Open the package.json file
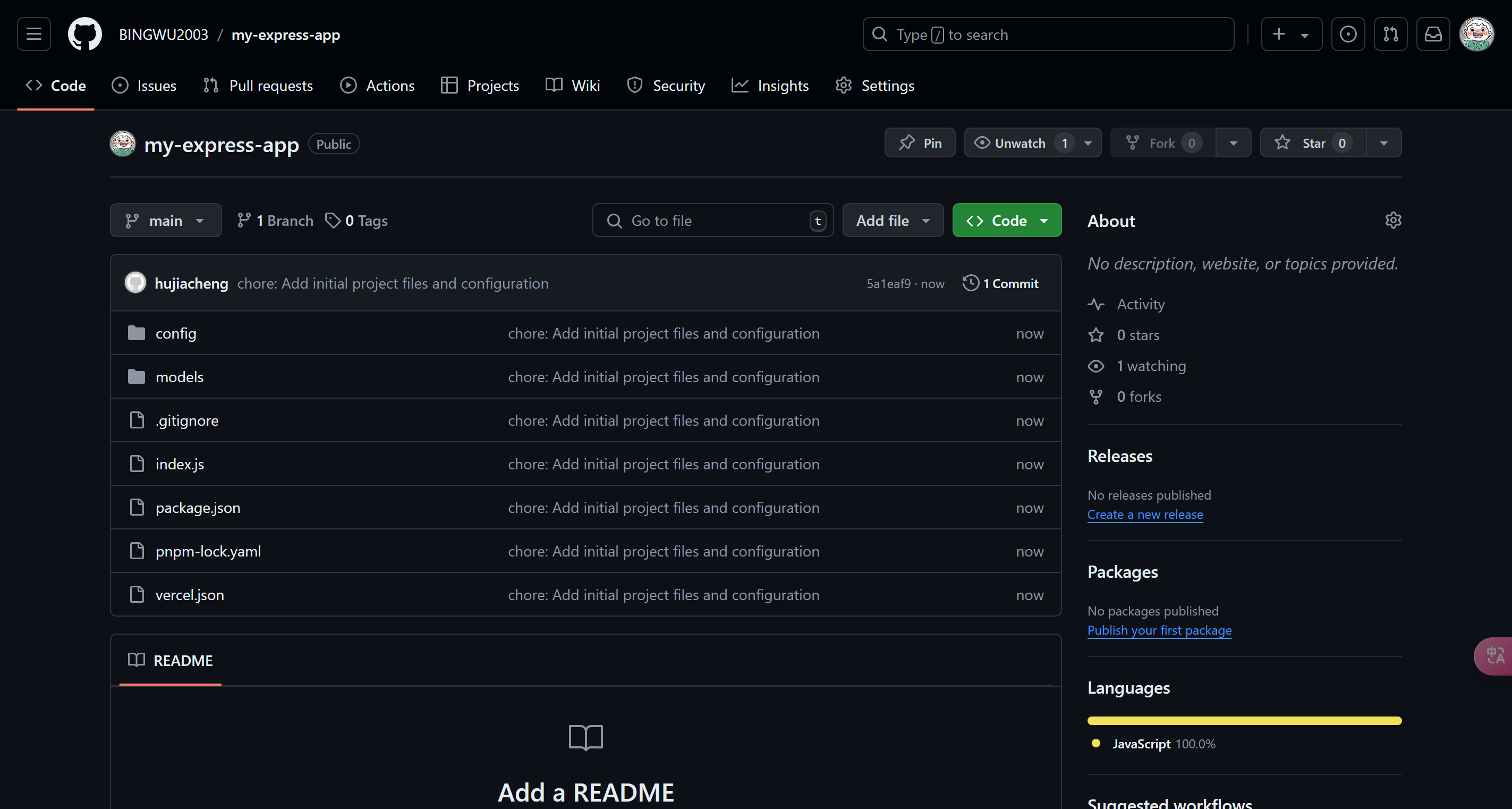The height and width of the screenshot is (809, 1512). 198,507
